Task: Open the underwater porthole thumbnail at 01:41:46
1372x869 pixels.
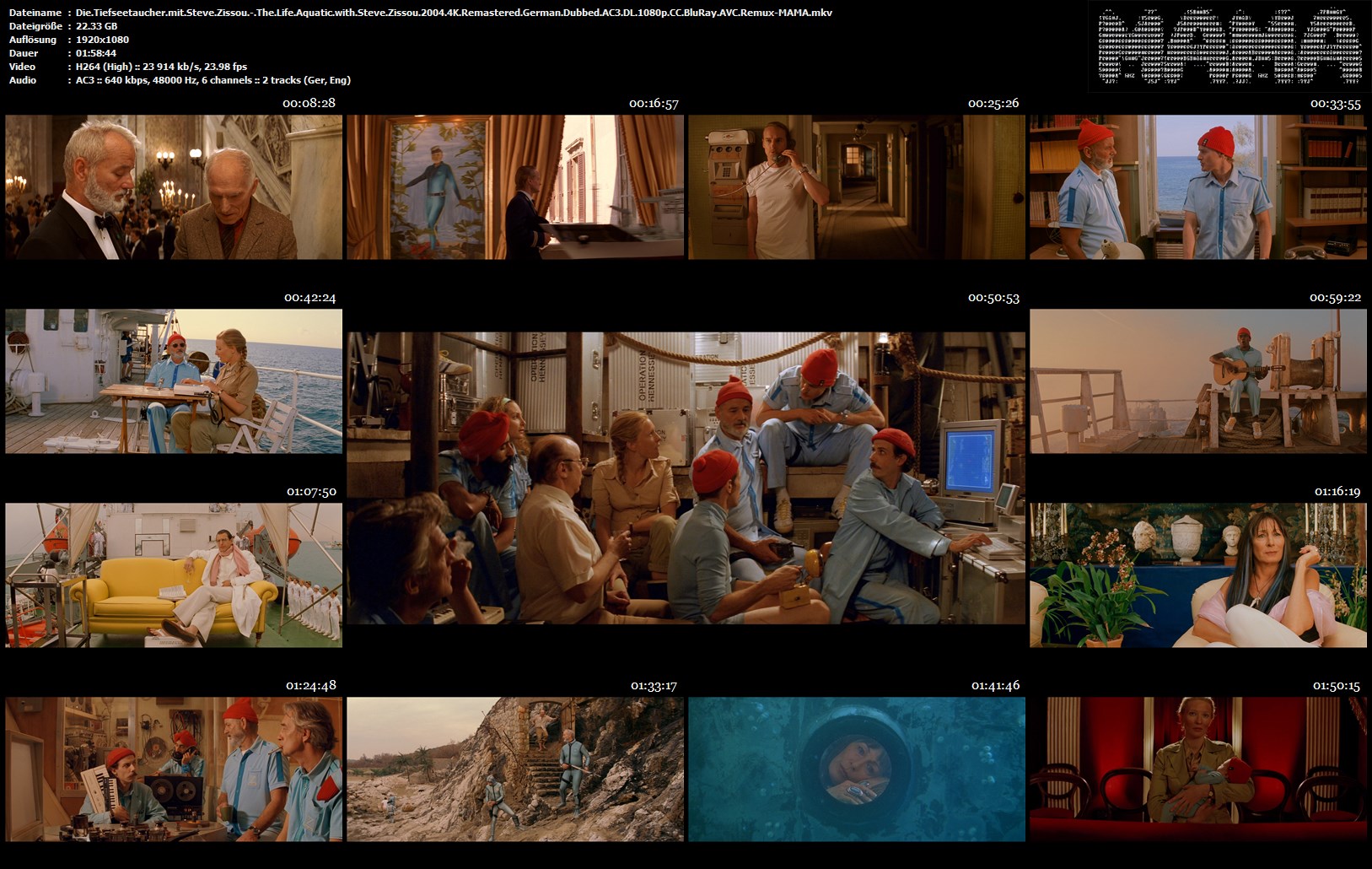Action: (x=857, y=769)
